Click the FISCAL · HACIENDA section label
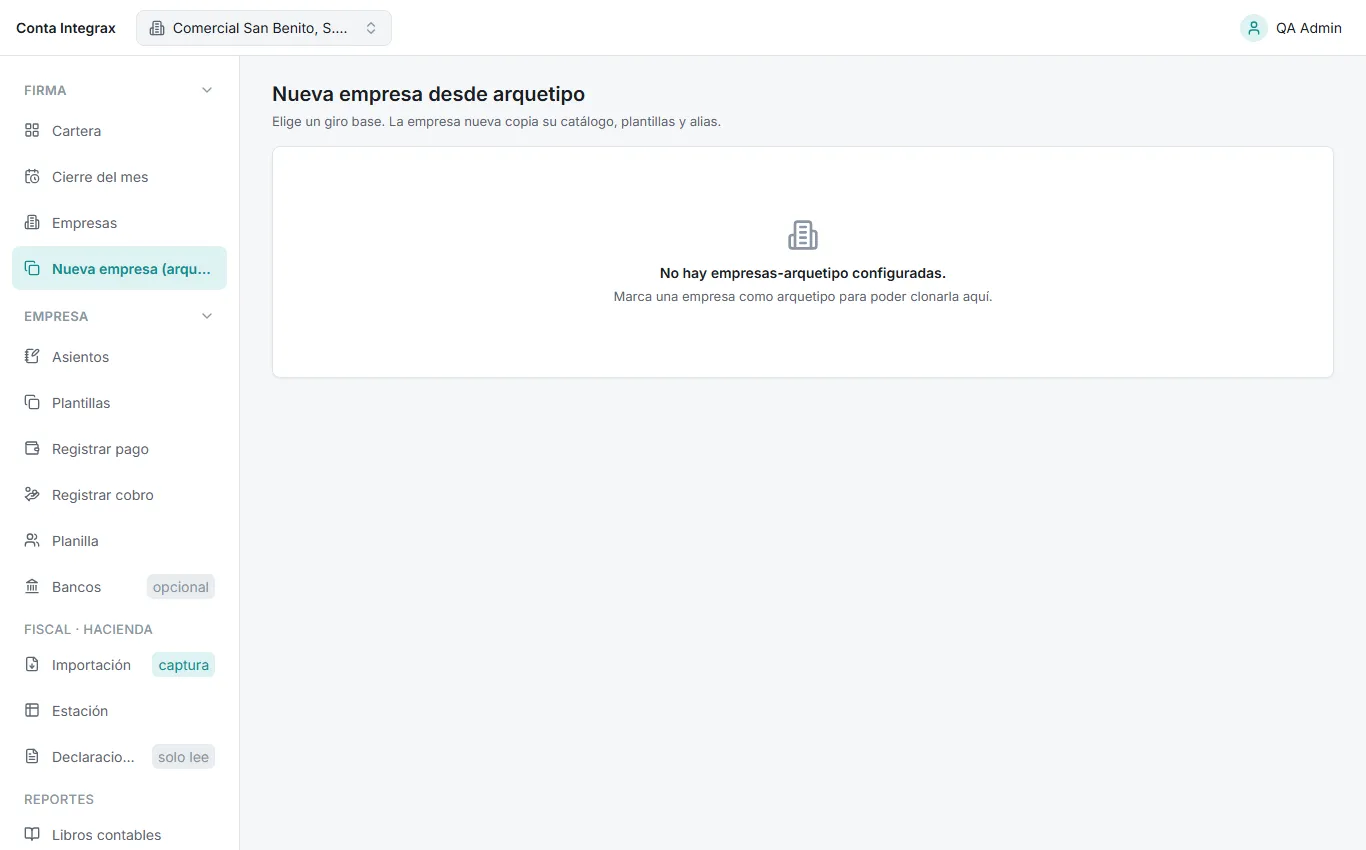Image resolution: width=1366 pixels, height=850 pixels. [x=88, y=629]
